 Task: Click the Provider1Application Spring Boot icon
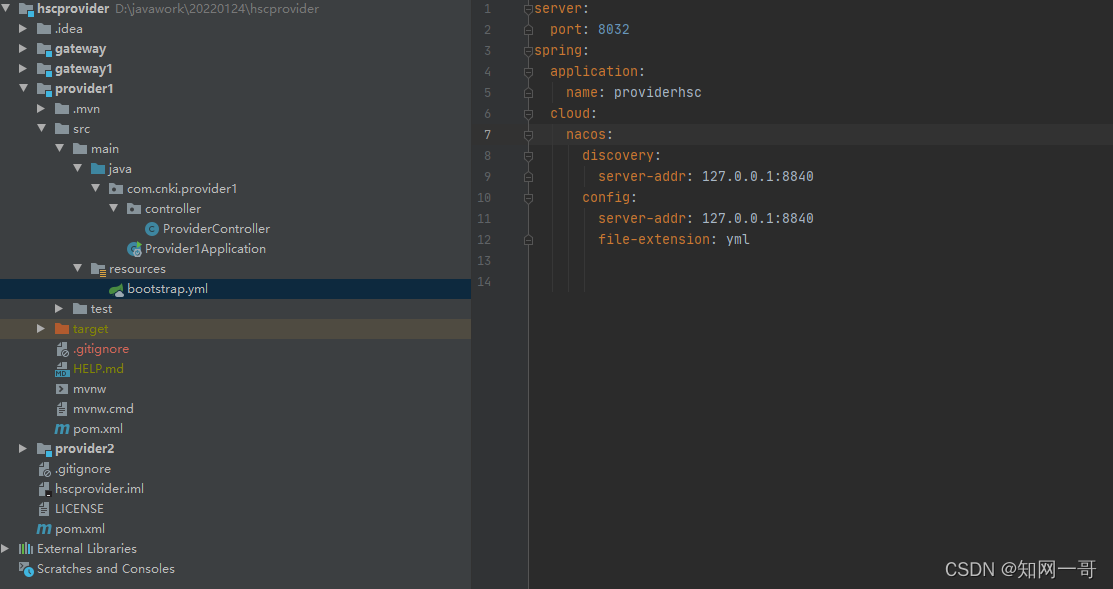coord(134,249)
